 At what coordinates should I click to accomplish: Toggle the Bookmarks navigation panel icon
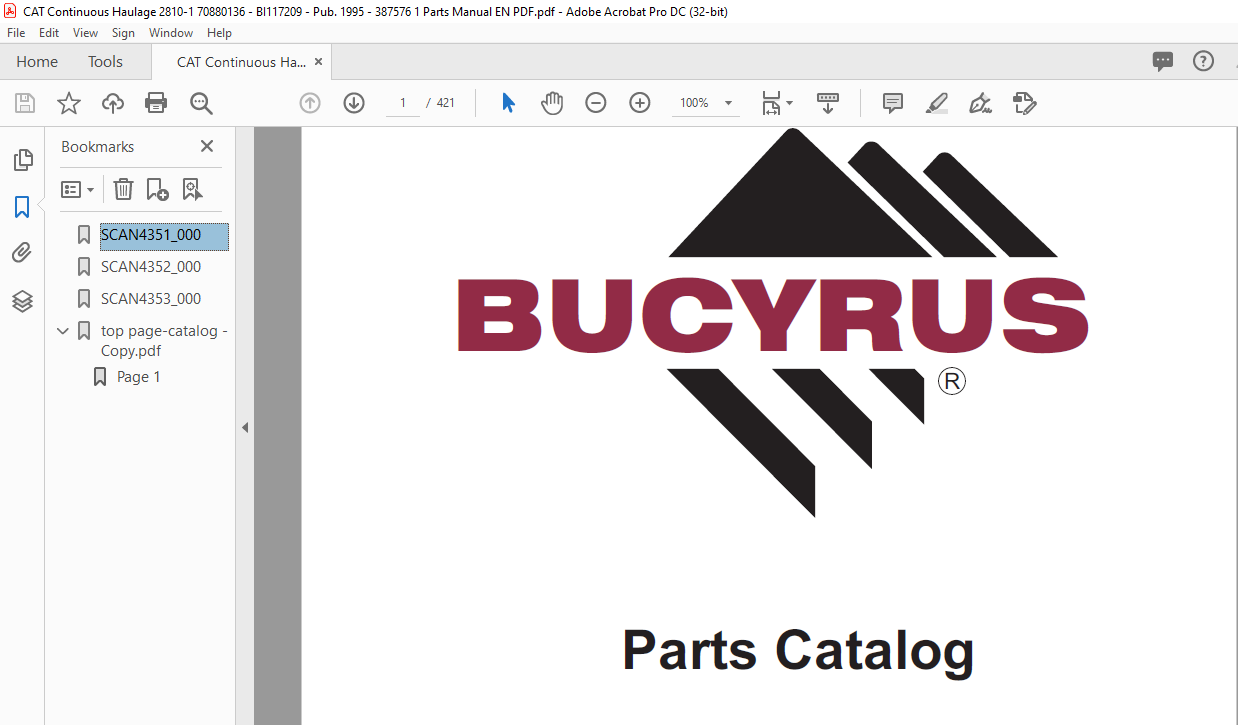coord(22,207)
